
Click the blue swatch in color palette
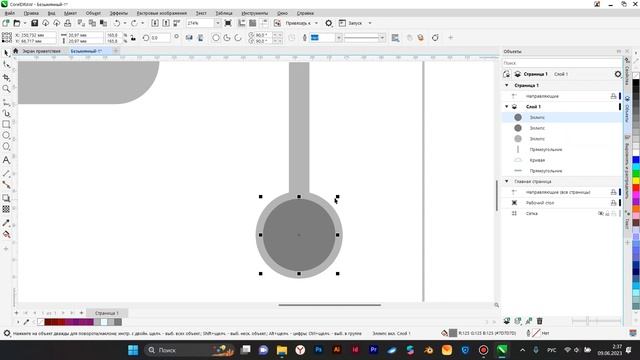click(x=636, y=160)
